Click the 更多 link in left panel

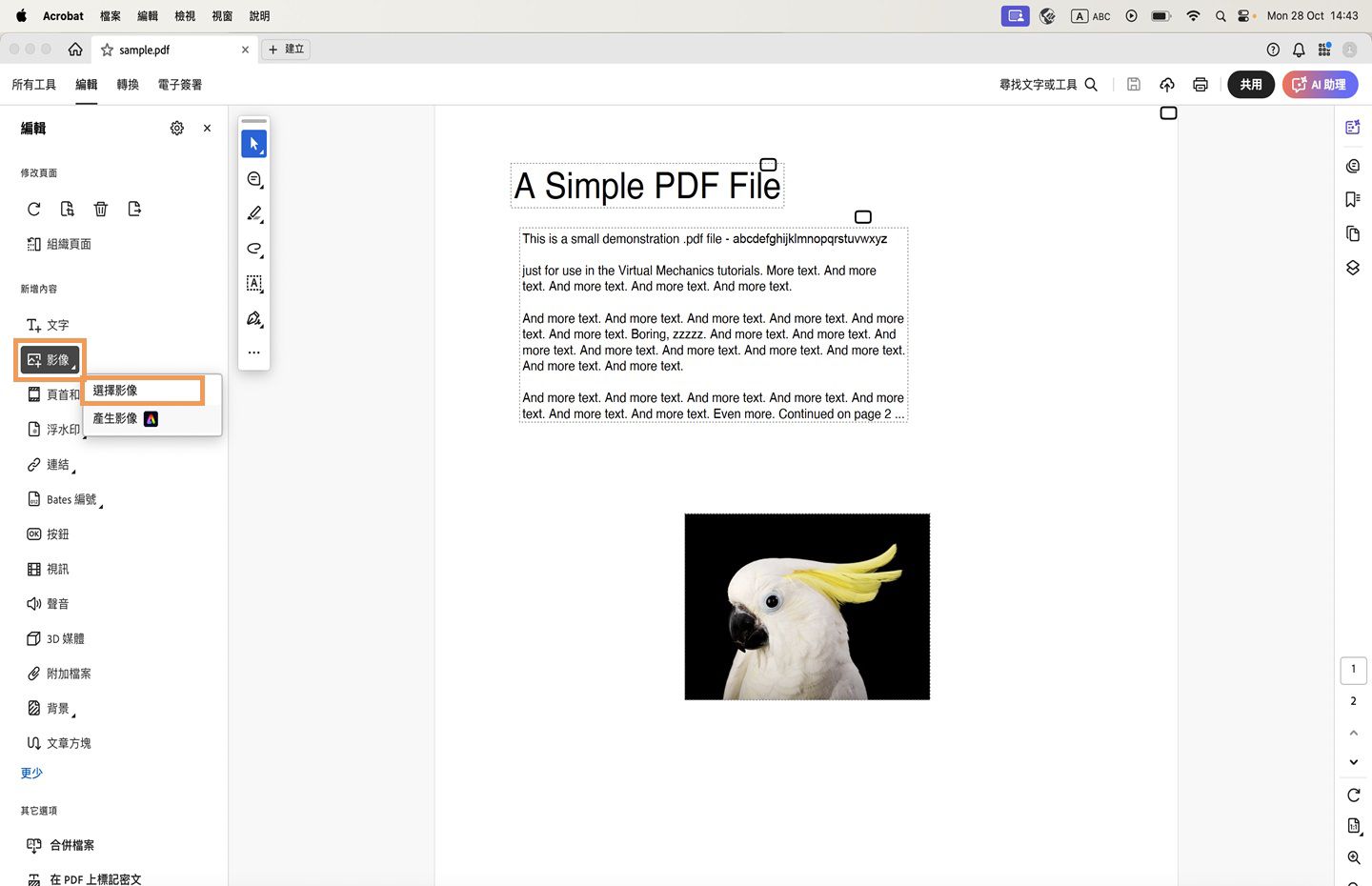tap(30, 773)
